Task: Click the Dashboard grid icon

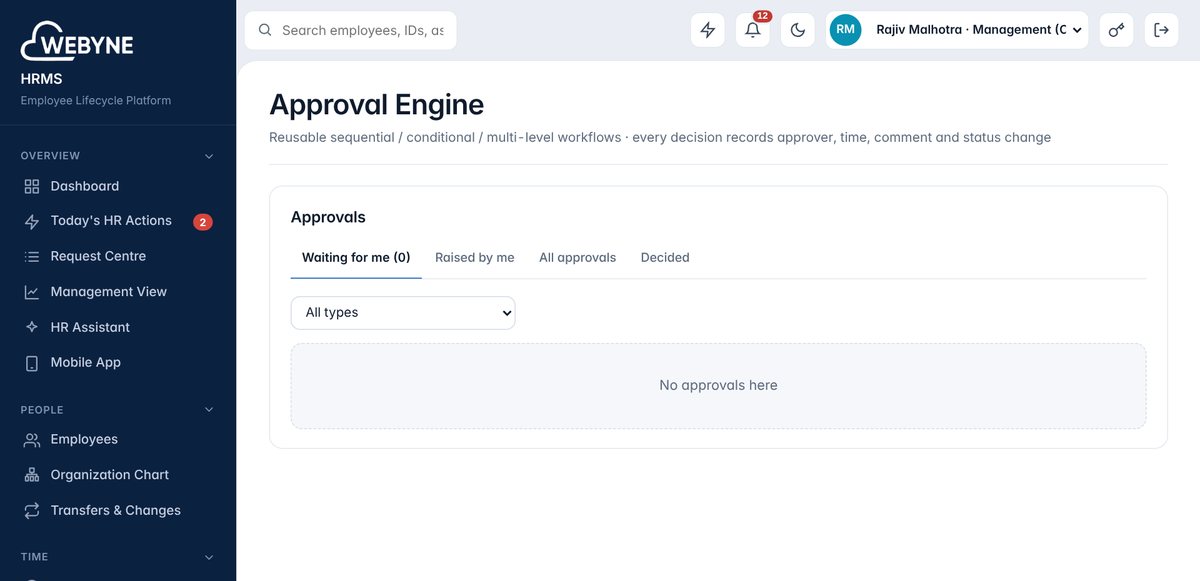Action: tap(32, 186)
